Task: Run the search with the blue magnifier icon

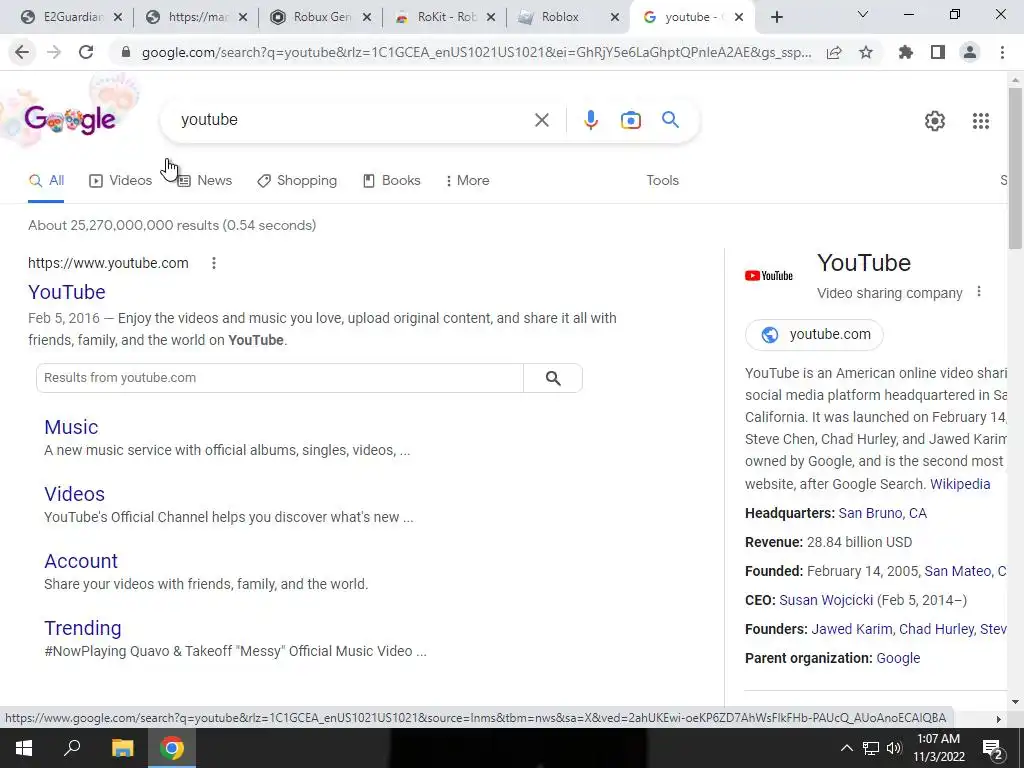Action: pyautogui.click(x=670, y=120)
